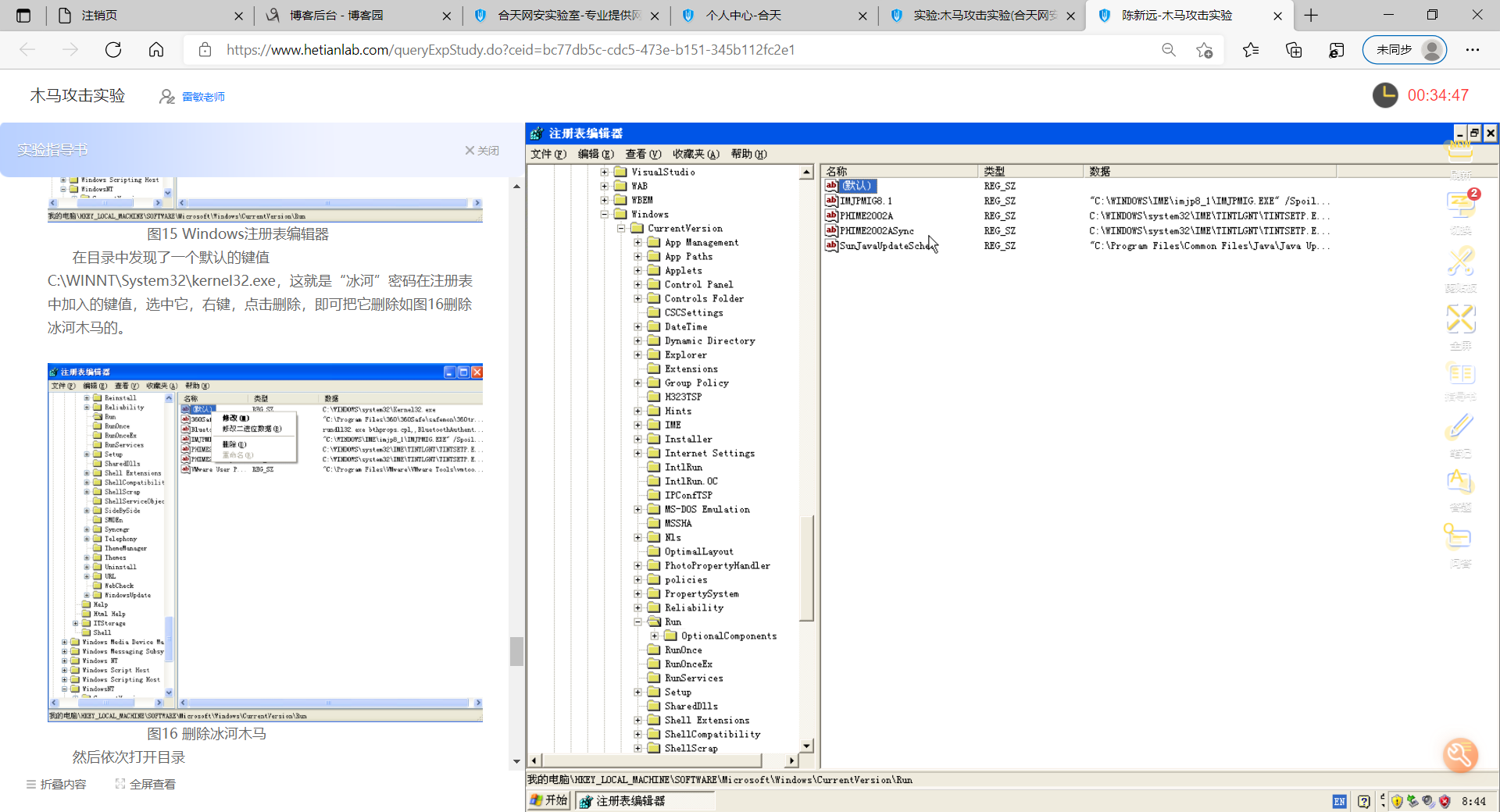This screenshot has height=812, width=1500.
Task: Expand the App Management key
Action: [x=638, y=242]
